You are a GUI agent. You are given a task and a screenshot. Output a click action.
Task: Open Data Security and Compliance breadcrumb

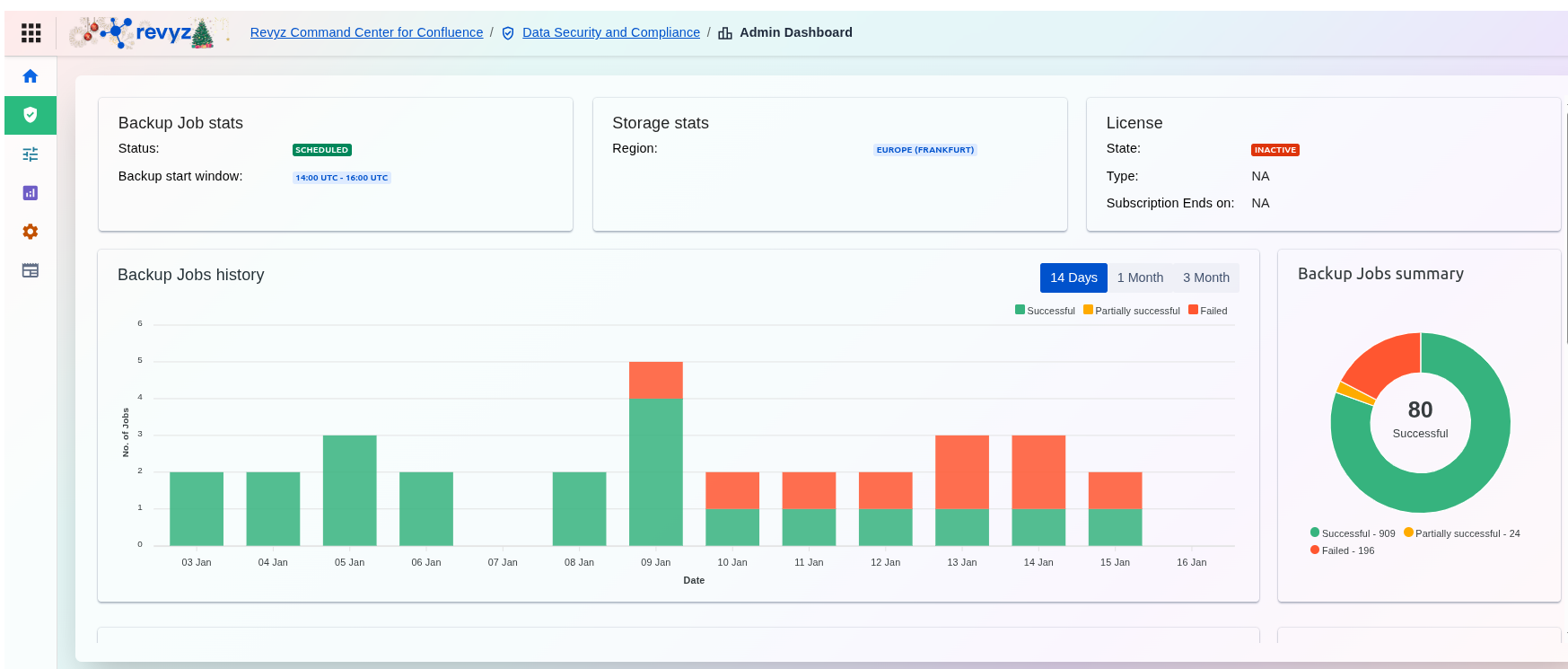[x=610, y=32]
